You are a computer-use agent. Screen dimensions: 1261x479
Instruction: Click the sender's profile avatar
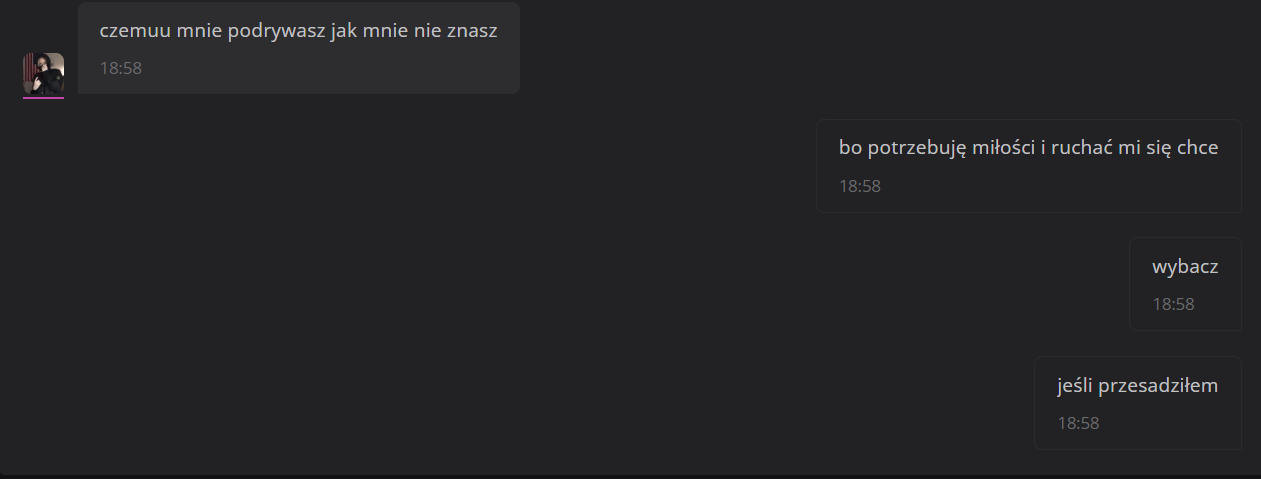pyautogui.click(x=43, y=73)
